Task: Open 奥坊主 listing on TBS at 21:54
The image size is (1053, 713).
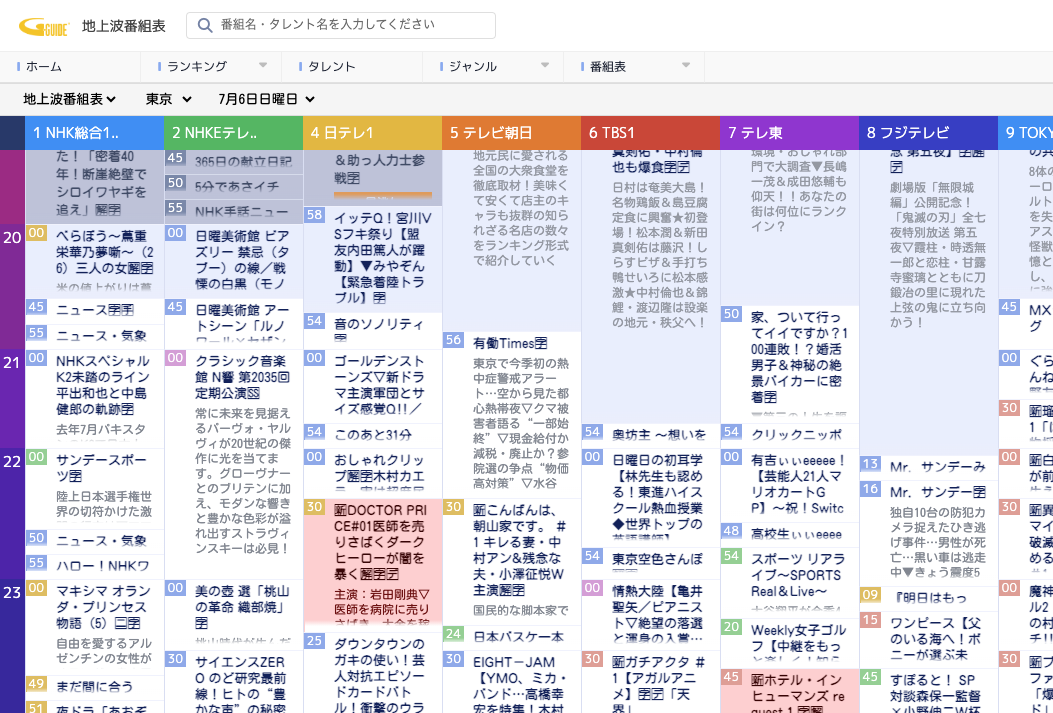Action: [651, 434]
